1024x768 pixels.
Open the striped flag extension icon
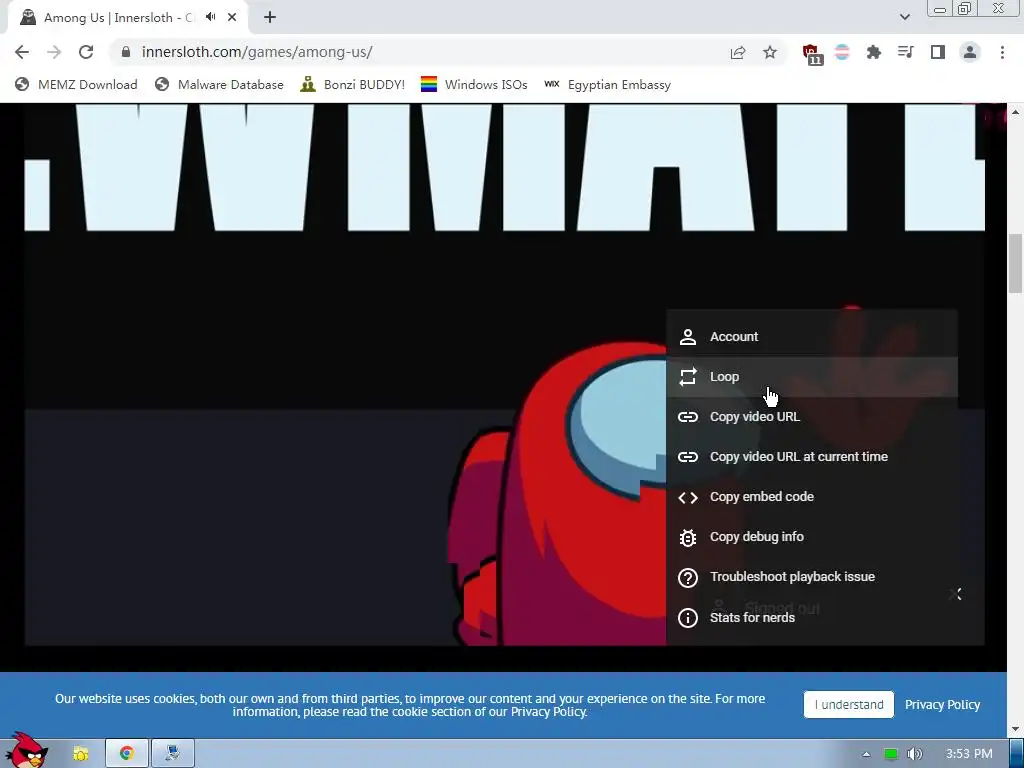click(x=842, y=52)
